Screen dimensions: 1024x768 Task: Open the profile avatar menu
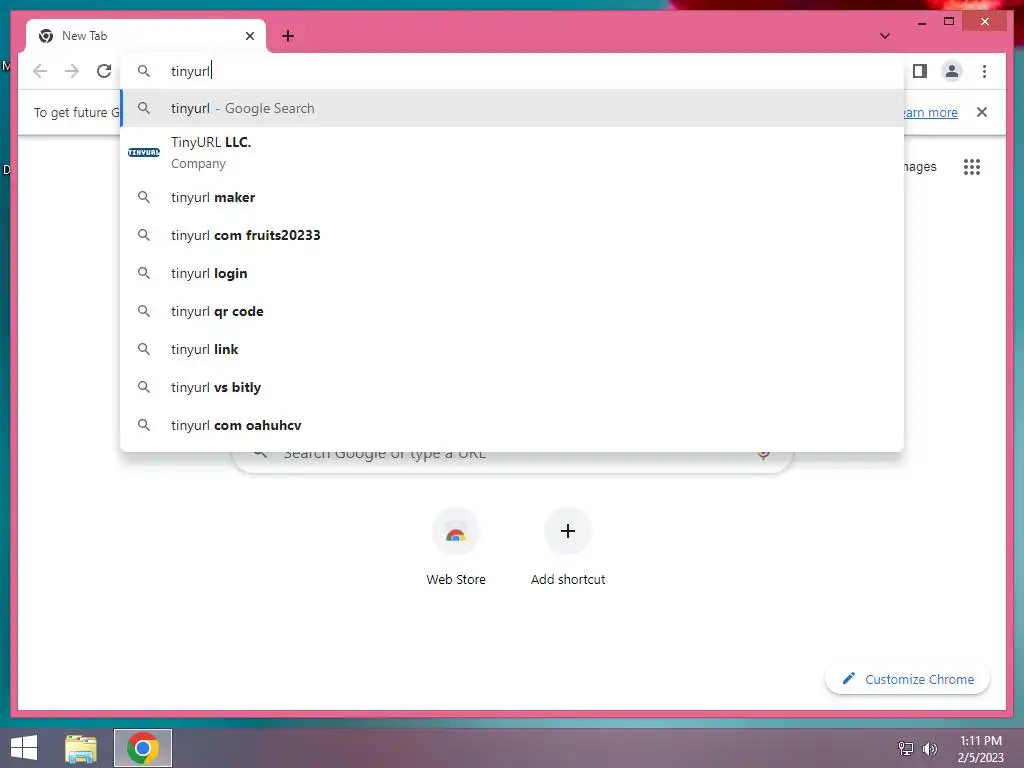tap(952, 71)
